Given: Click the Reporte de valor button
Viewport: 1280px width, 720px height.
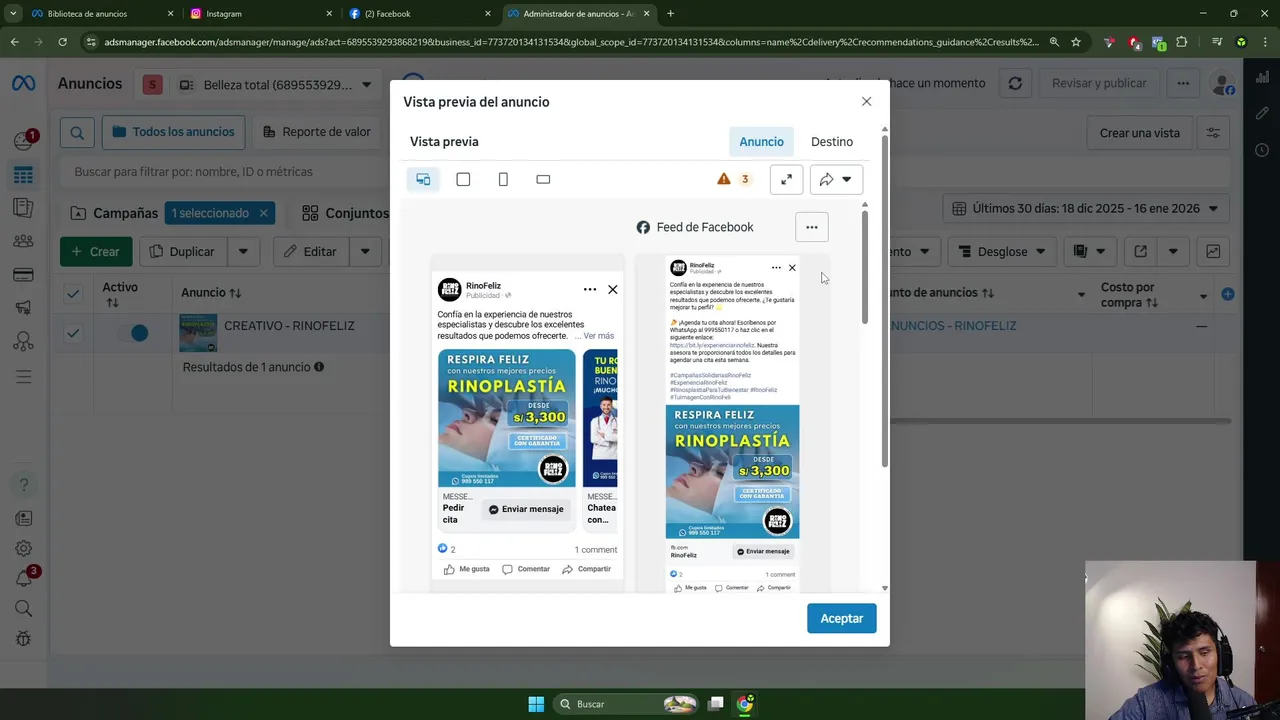Looking at the screenshot, I should pos(317,132).
